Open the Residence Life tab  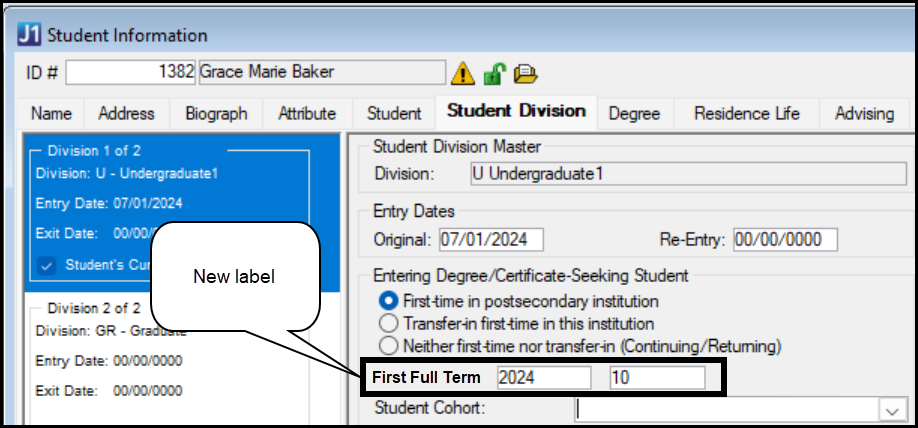point(746,113)
